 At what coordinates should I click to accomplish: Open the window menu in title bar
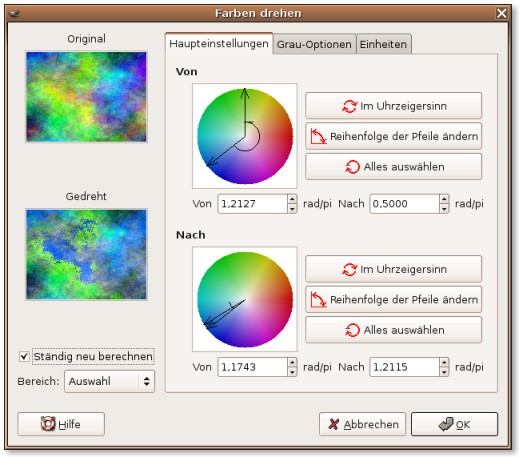coord(14,14)
